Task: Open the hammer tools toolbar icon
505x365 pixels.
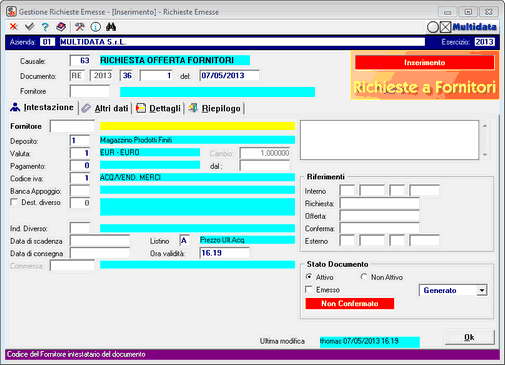Action: 80,27
